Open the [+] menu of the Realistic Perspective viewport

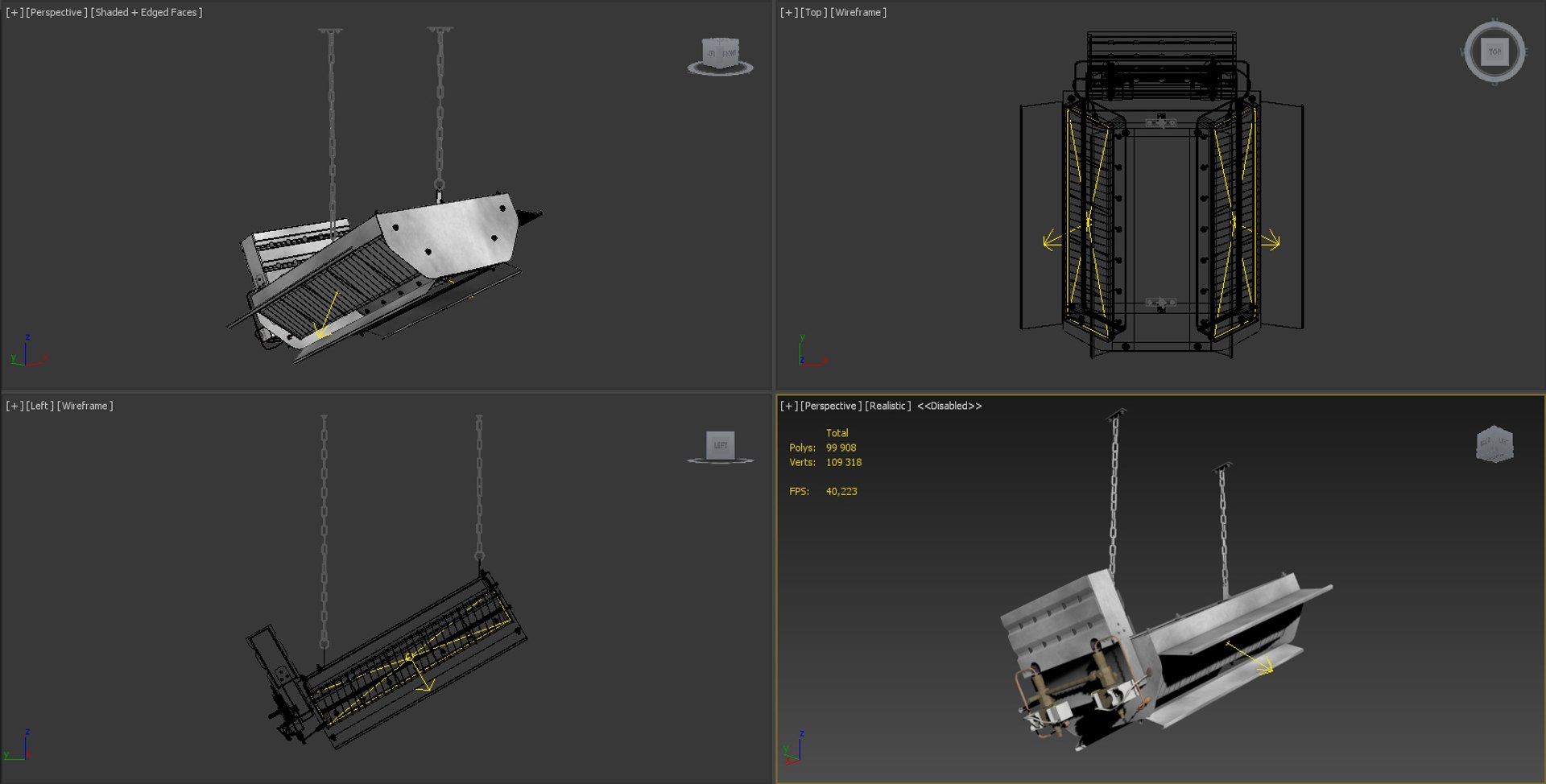coord(788,406)
